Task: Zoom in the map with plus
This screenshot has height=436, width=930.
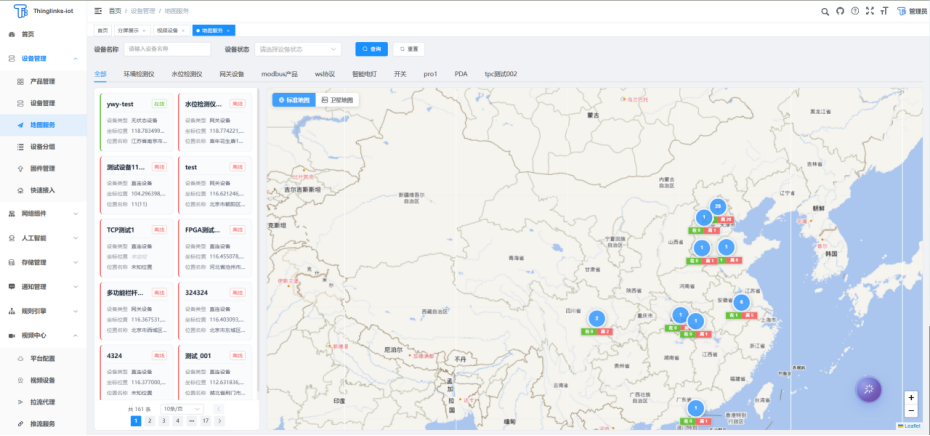Action: [911, 397]
